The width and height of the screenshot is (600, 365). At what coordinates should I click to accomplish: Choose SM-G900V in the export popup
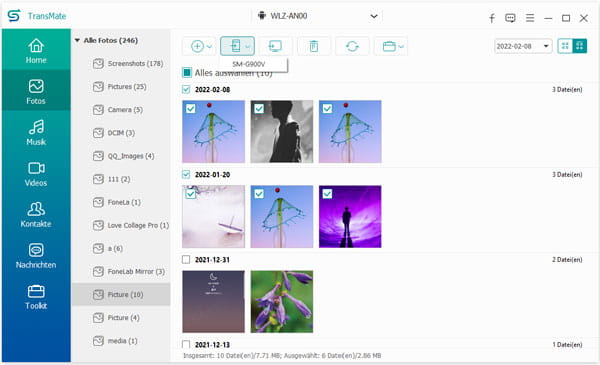(249, 64)
